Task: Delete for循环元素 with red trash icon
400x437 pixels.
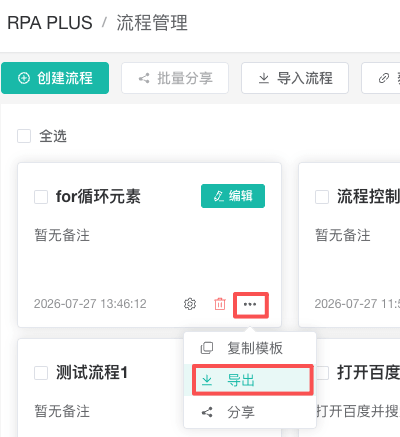Action: (x=220, y=304)
